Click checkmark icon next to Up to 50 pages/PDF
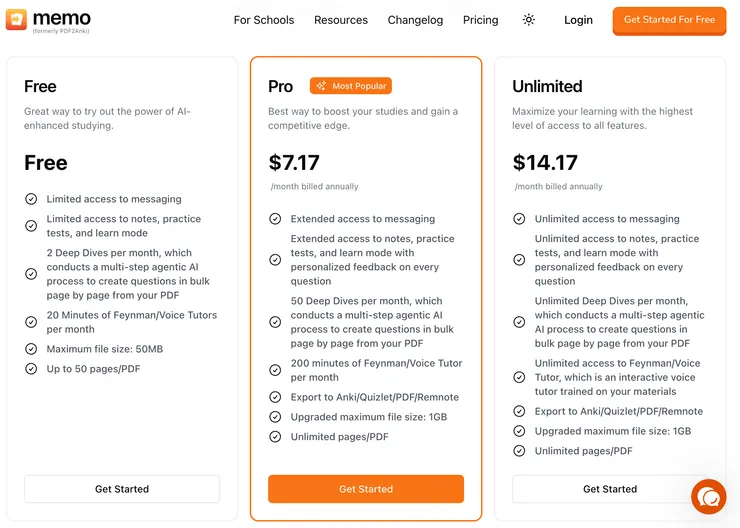This screenshot has width=740, height=528. pyautogui.click(x=31, y=369)
